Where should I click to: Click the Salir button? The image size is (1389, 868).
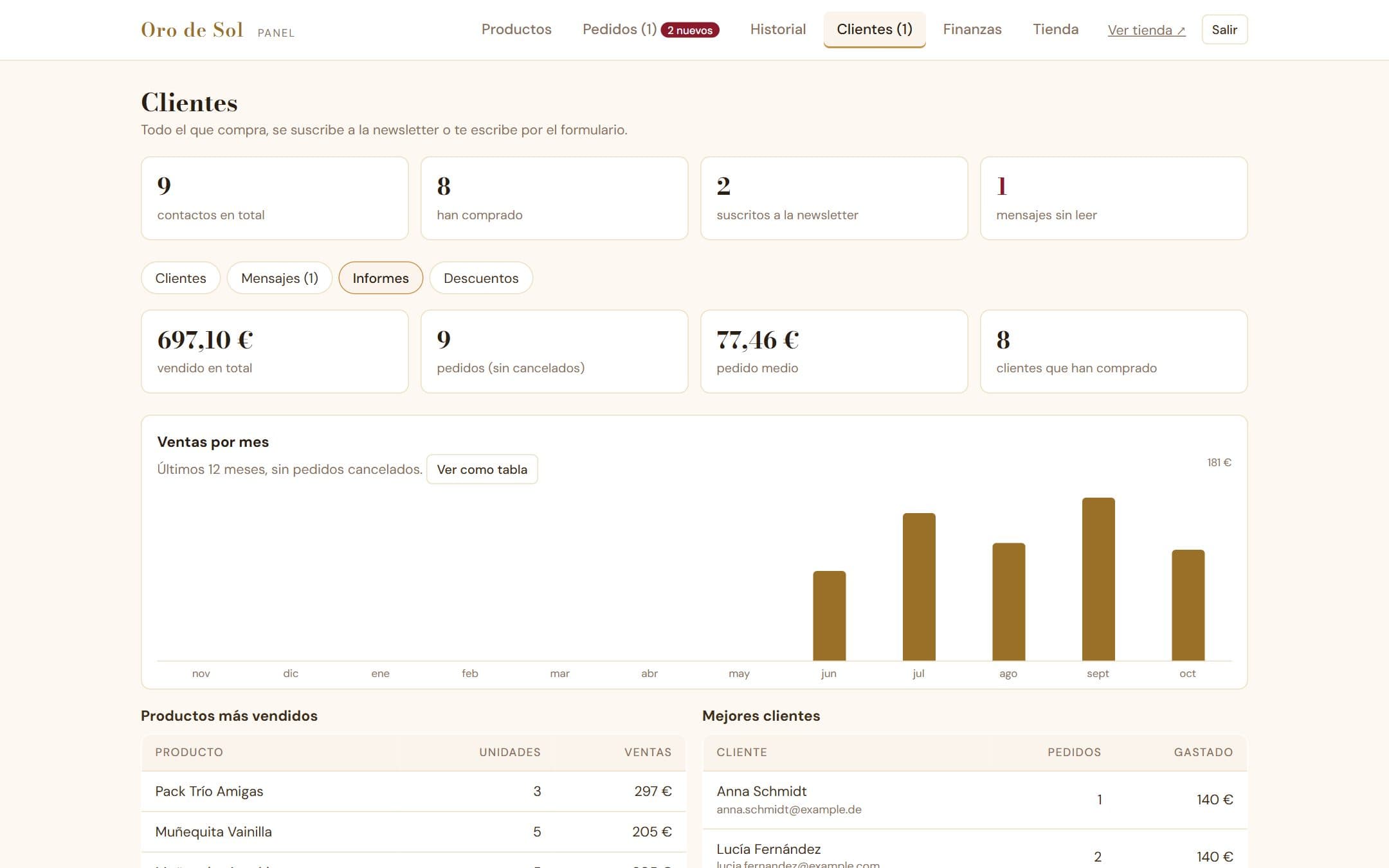(1224, 30)
